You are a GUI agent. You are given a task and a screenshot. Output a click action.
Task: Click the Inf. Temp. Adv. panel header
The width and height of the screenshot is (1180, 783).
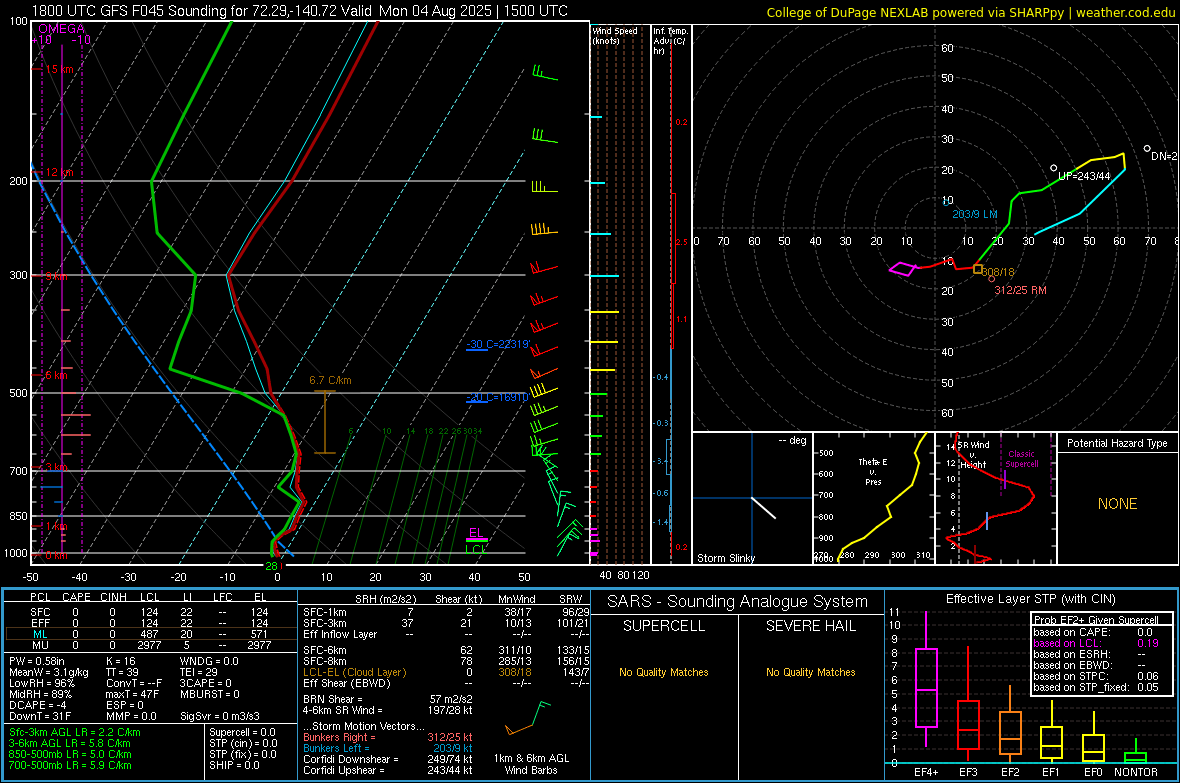(670, 41)
